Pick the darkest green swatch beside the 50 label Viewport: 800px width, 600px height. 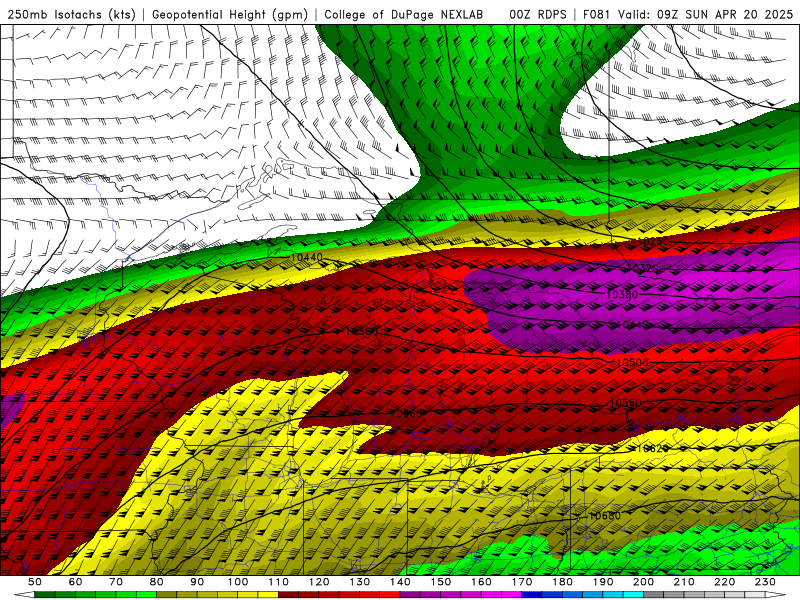tap(45, 595)
